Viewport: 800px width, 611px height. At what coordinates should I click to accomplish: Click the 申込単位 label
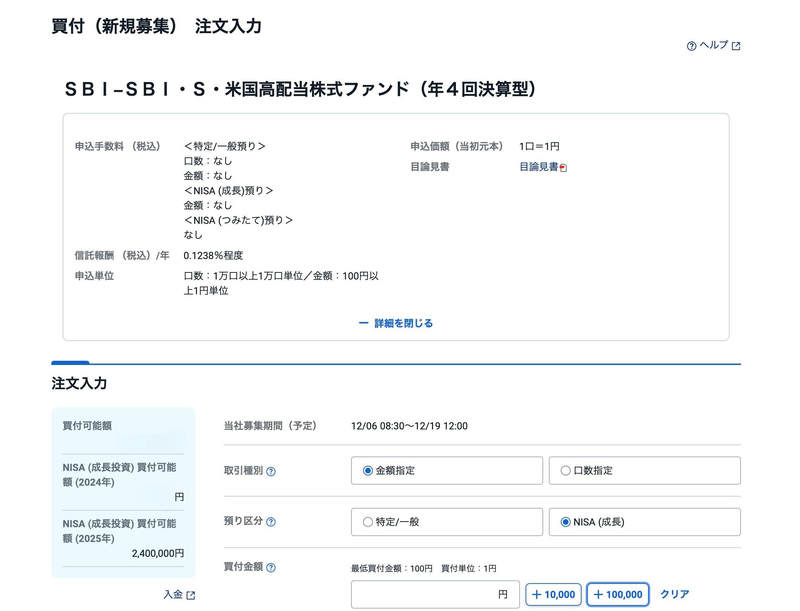click(94, 276)
